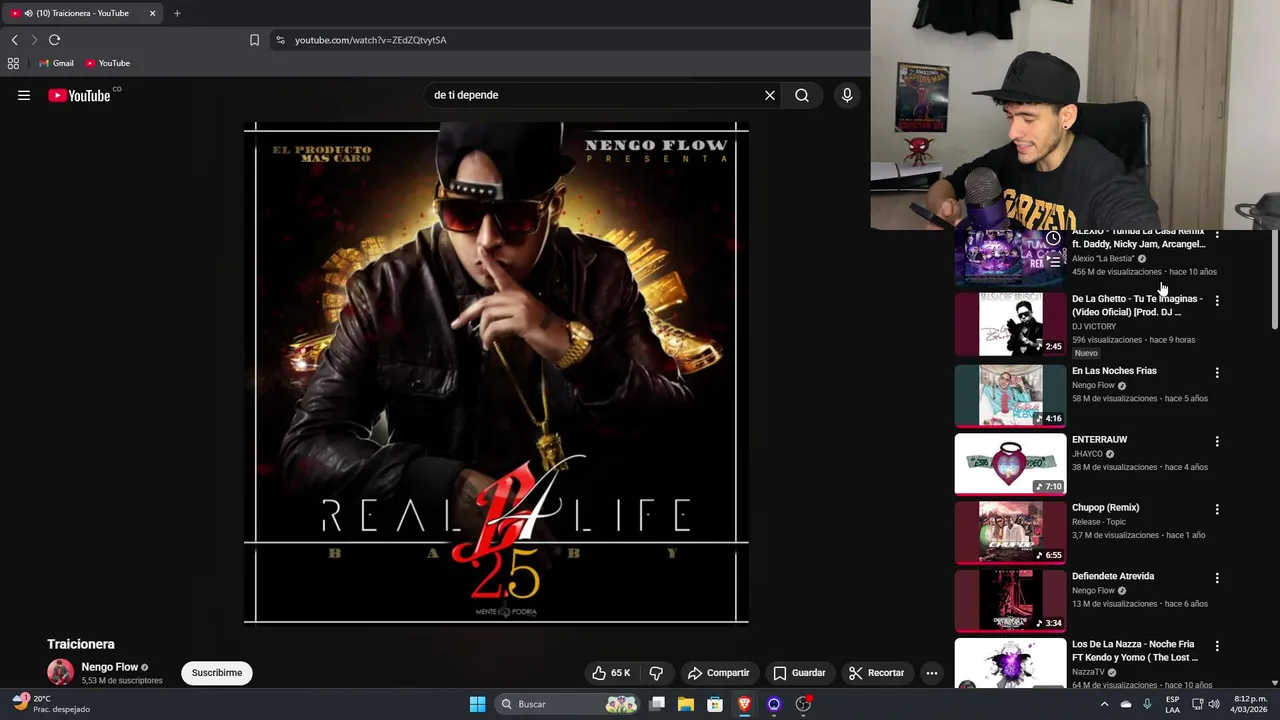Open Chupop (Remix) thumbnail
1280x720 pixels.
[x=1010, y=532]
